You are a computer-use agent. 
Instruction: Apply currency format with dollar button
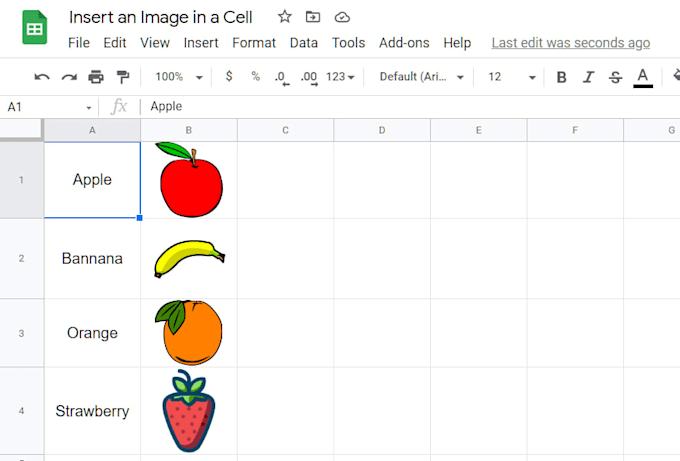229,77
